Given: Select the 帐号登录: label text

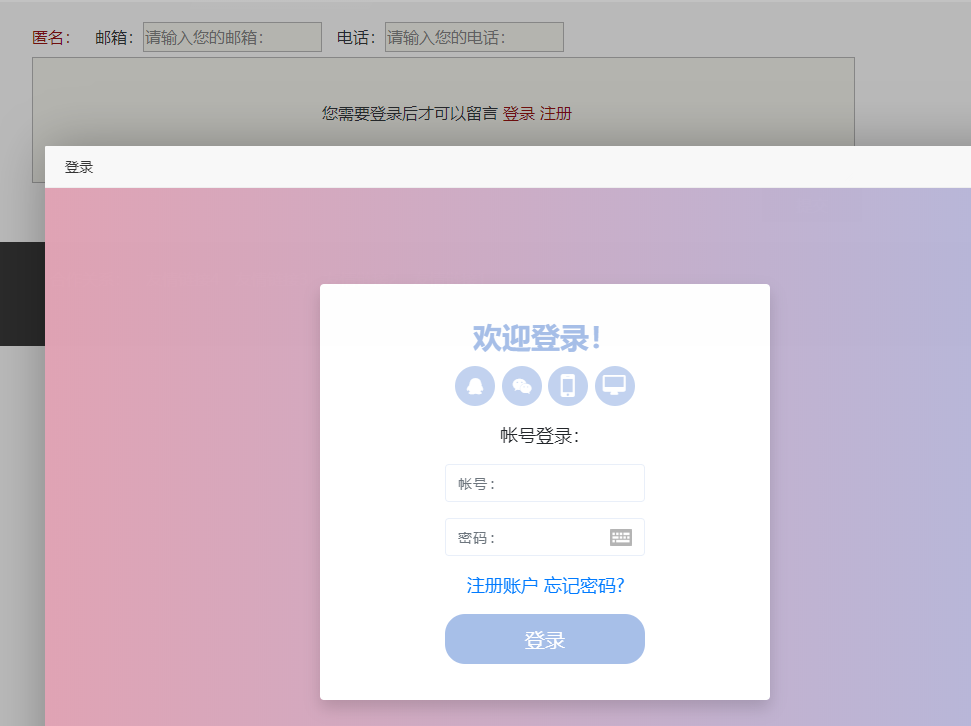Looking at the screenshot, I should (539, 436).
